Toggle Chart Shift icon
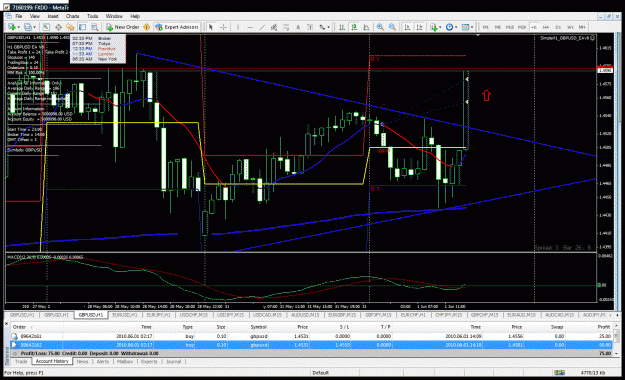The height and width of the screenshot is (380, 625). click(x=419, y=27)
